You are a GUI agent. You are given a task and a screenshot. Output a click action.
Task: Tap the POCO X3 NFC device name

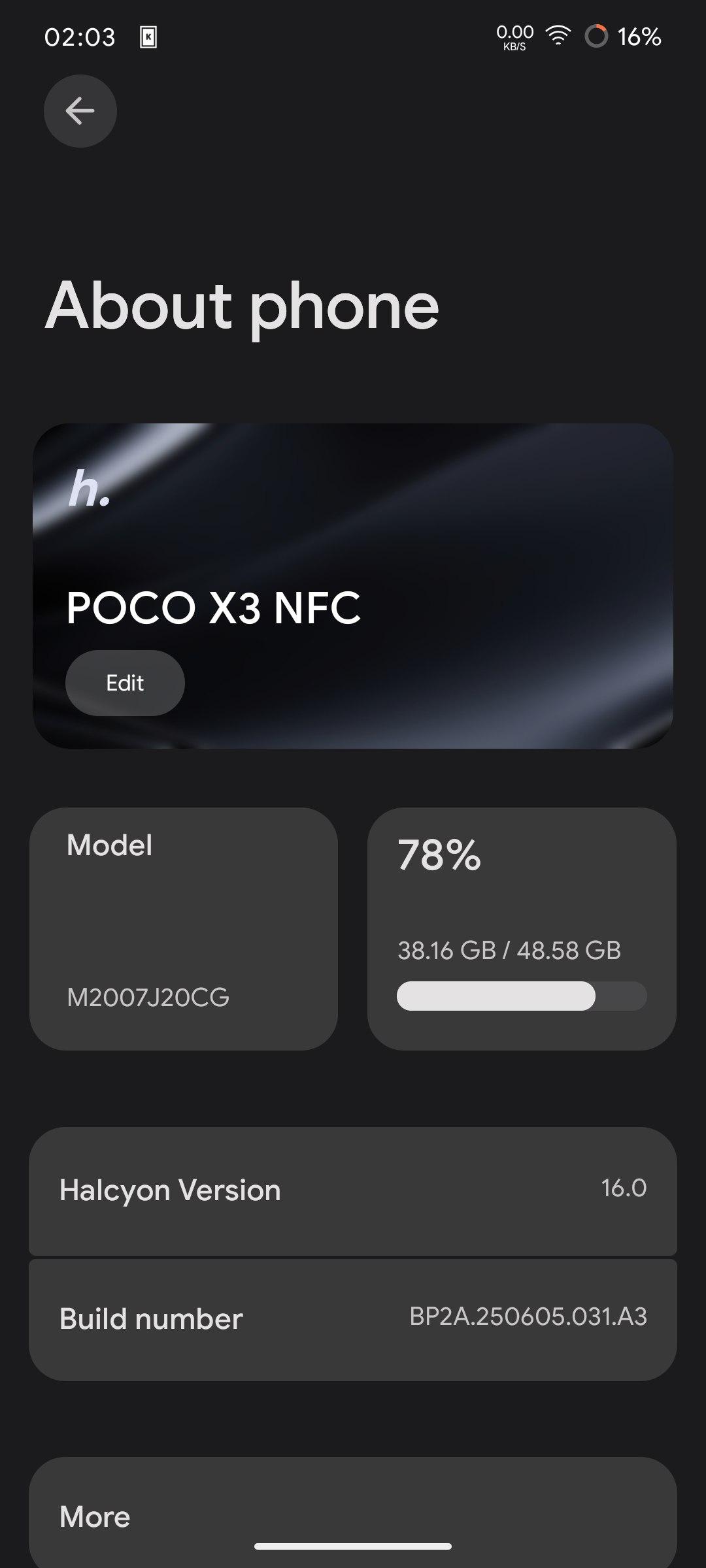click(213, 608)
